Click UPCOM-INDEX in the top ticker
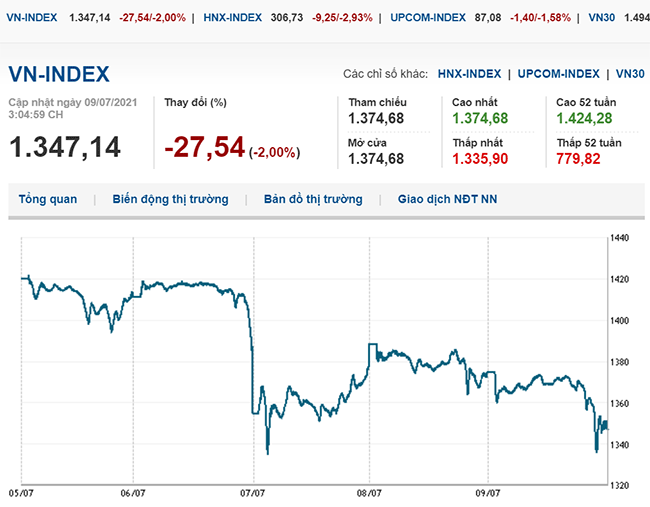Screen dimensions: 650x507 (430, 18)
